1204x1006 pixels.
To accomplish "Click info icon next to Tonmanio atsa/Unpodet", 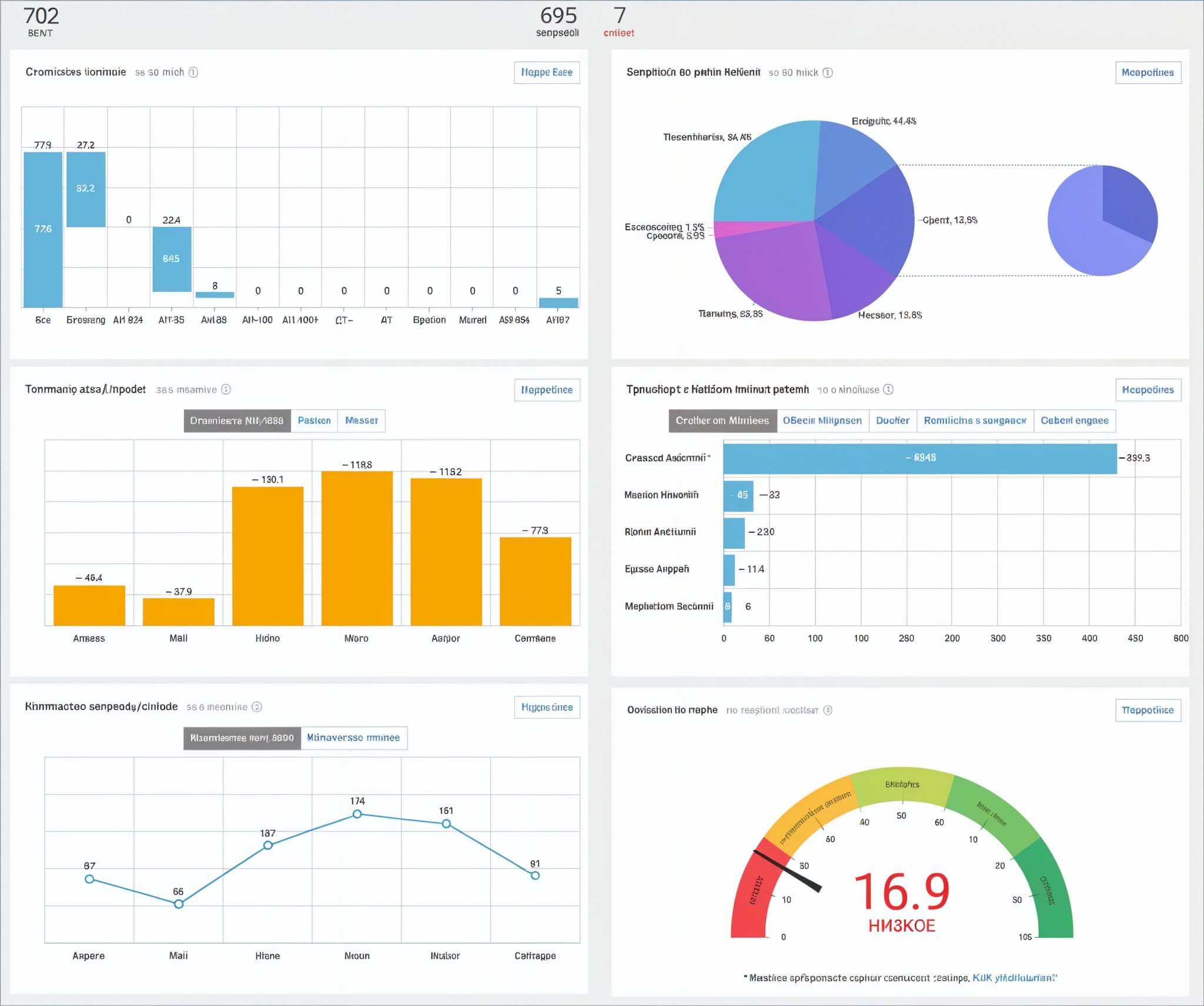I will coord(226,390).
